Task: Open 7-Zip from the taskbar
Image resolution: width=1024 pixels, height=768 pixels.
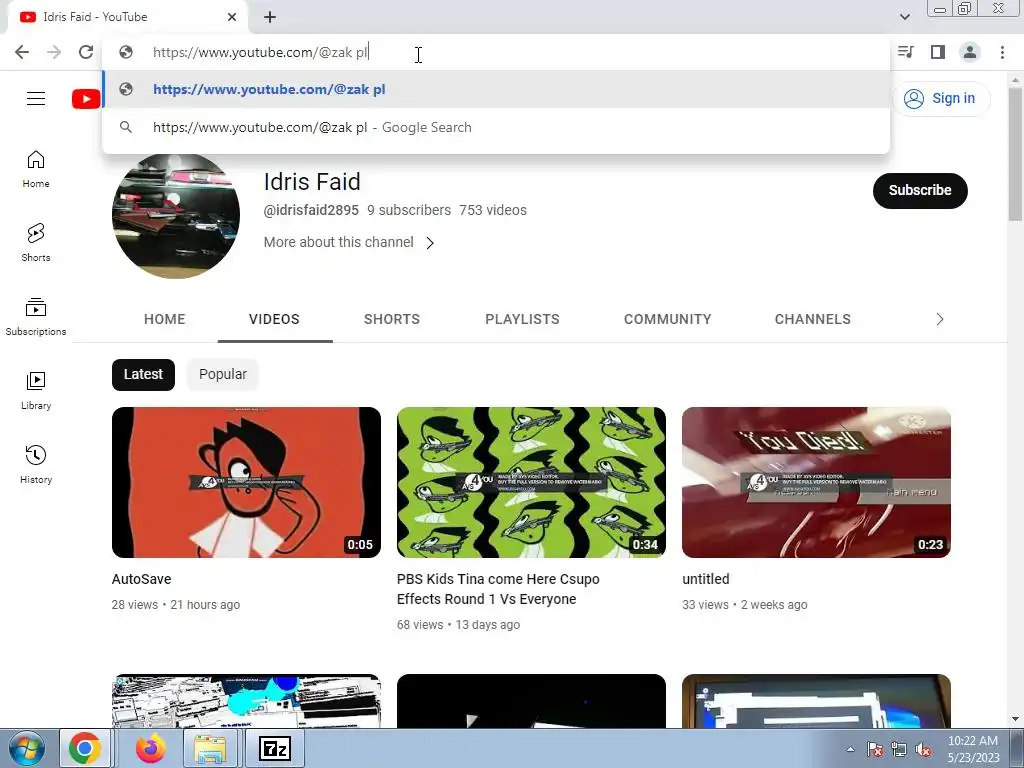Action: tap(275, 748)
